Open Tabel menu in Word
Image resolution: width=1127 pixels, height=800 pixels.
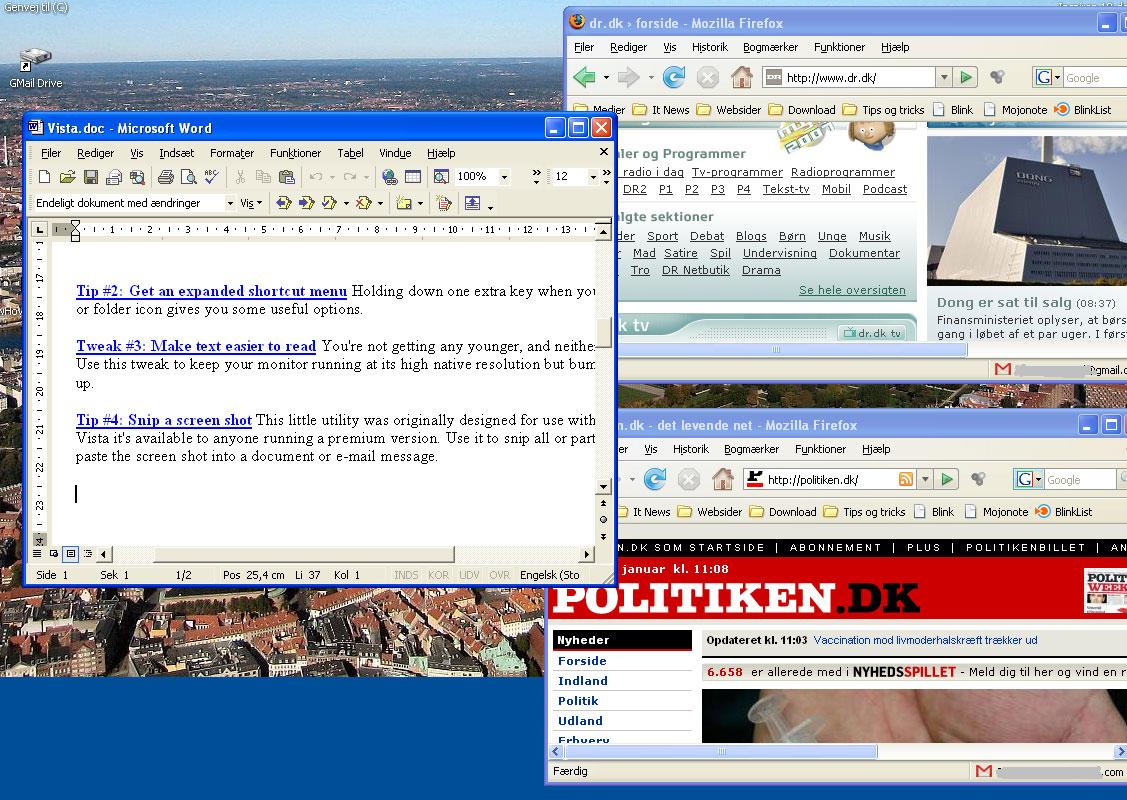click(350, 153)
